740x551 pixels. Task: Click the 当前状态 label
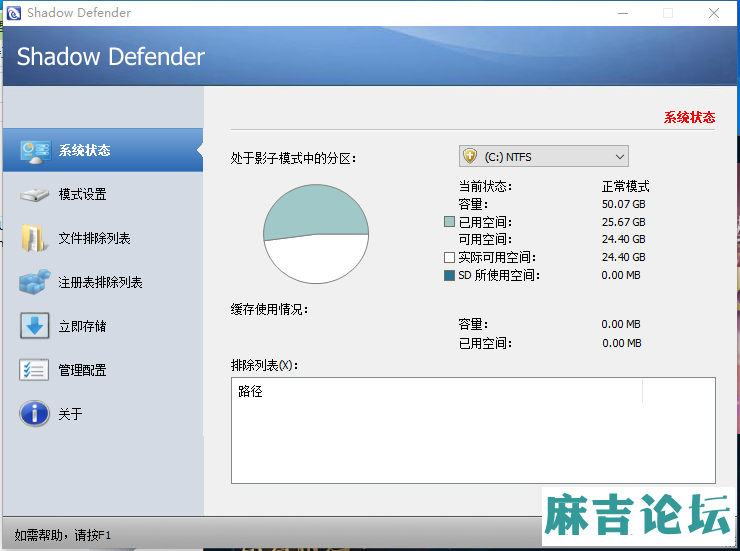point(485,186)
